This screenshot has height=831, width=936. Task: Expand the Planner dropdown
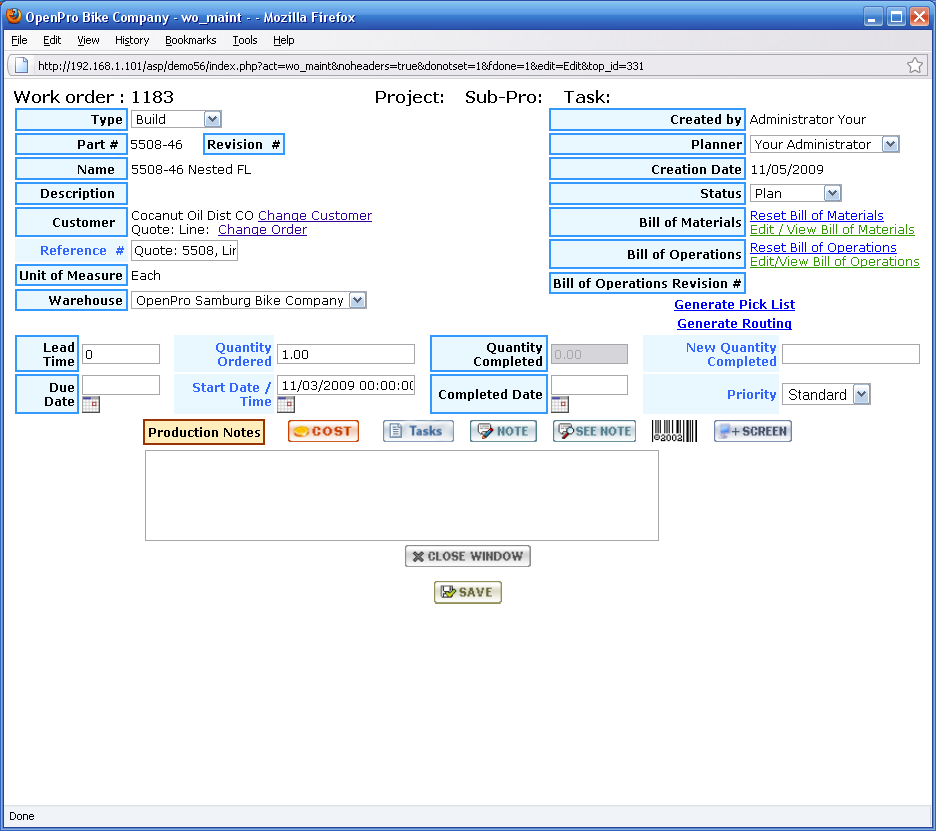click(825, 145)
